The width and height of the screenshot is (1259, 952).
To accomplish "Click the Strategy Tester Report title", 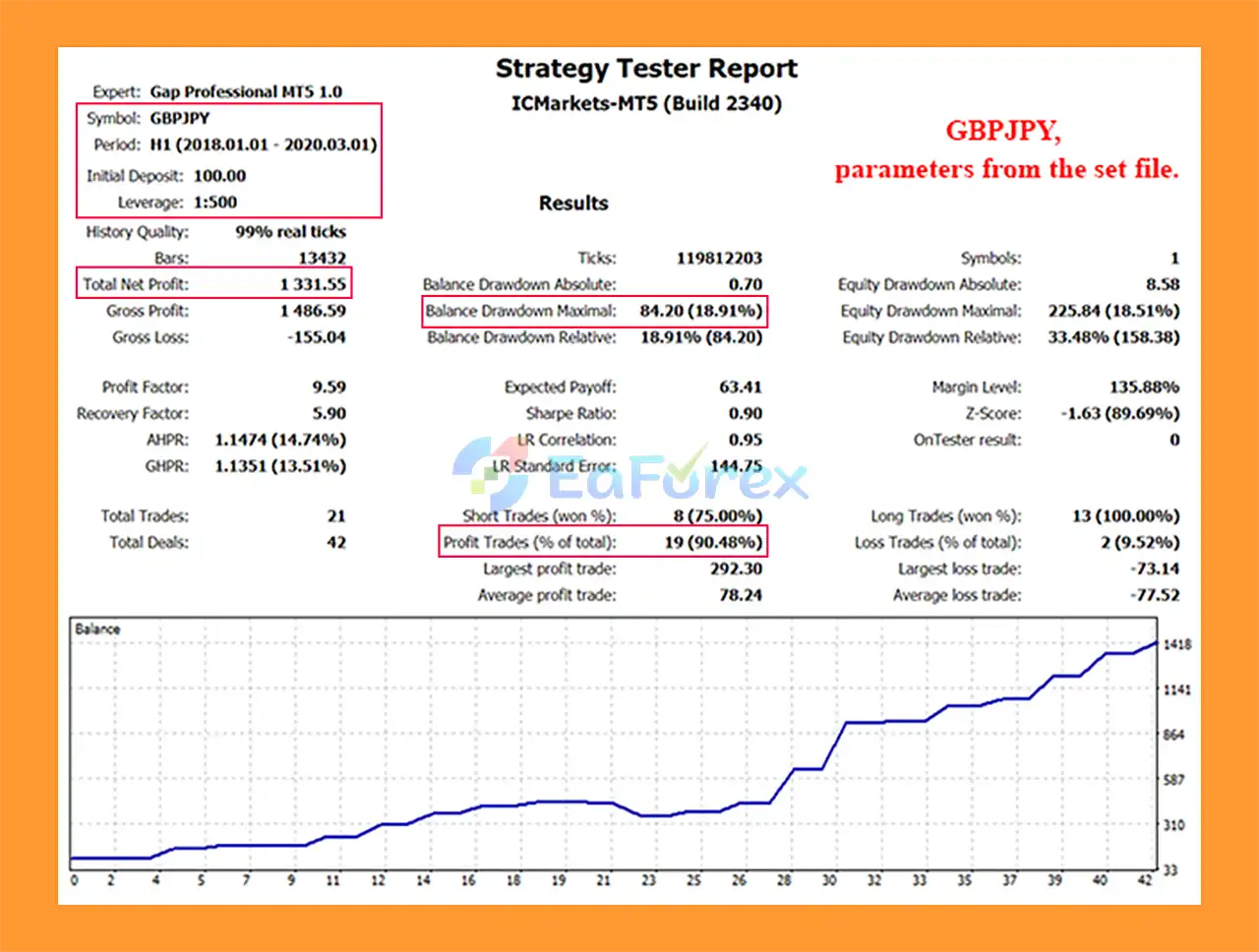I will click(x=646, y=69).
